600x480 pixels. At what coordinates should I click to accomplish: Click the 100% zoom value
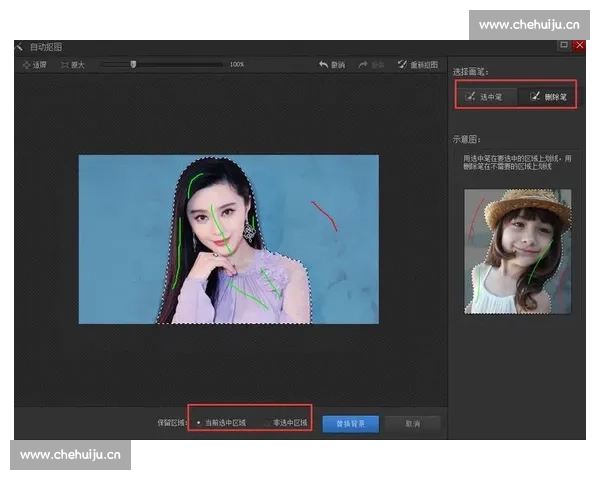[x=237, y=64]
